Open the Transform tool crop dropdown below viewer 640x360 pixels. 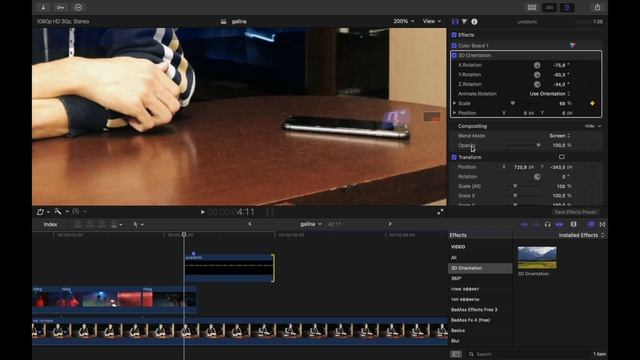pos(43,212)
